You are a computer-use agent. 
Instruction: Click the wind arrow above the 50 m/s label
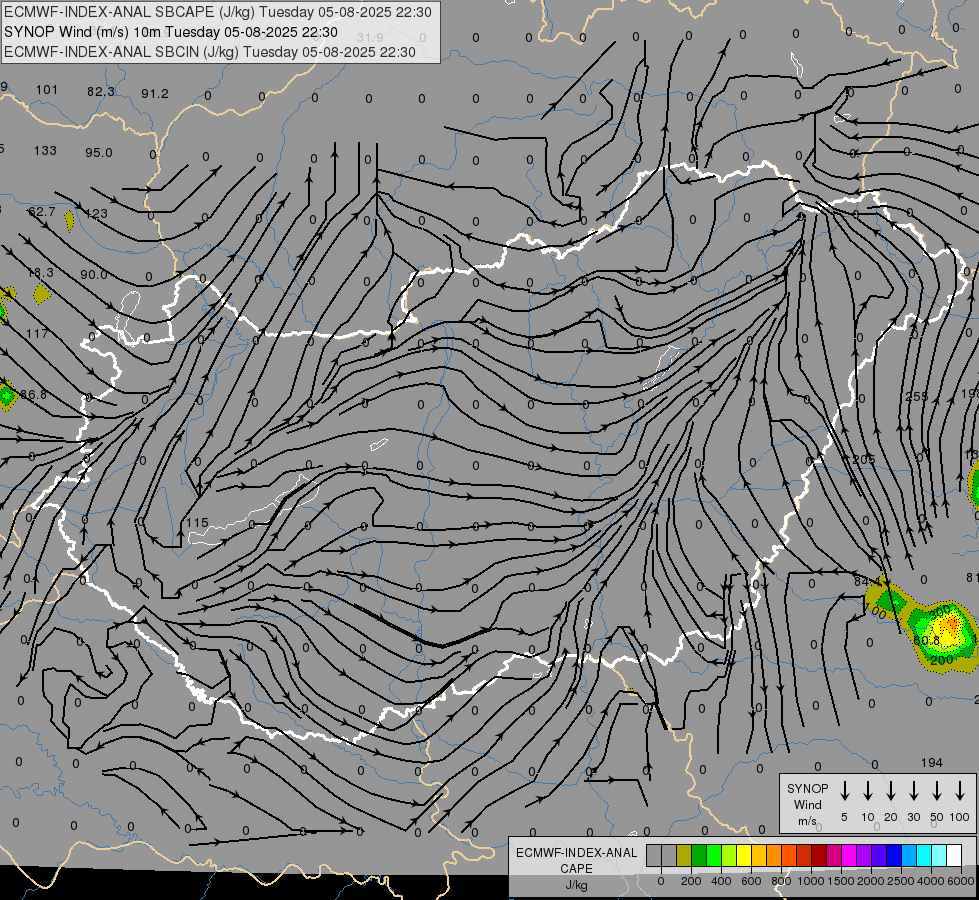(937, 791)
